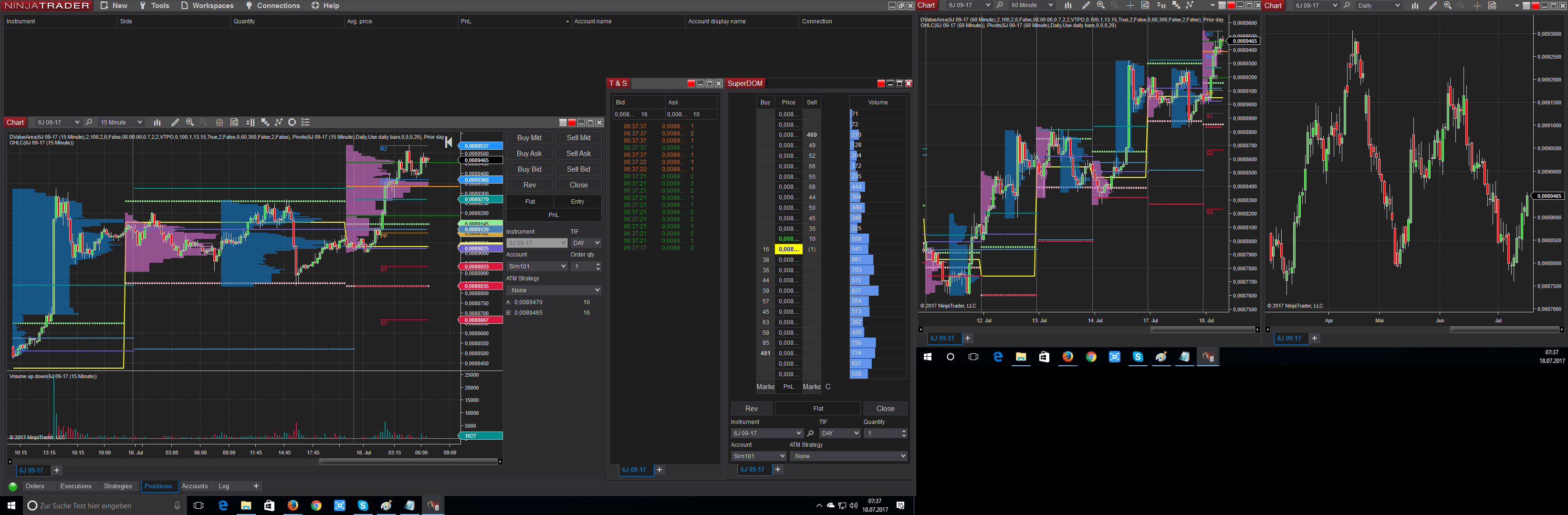
Task: Search instrument magnifier in SuperDOM
Action: pos(810,433)
